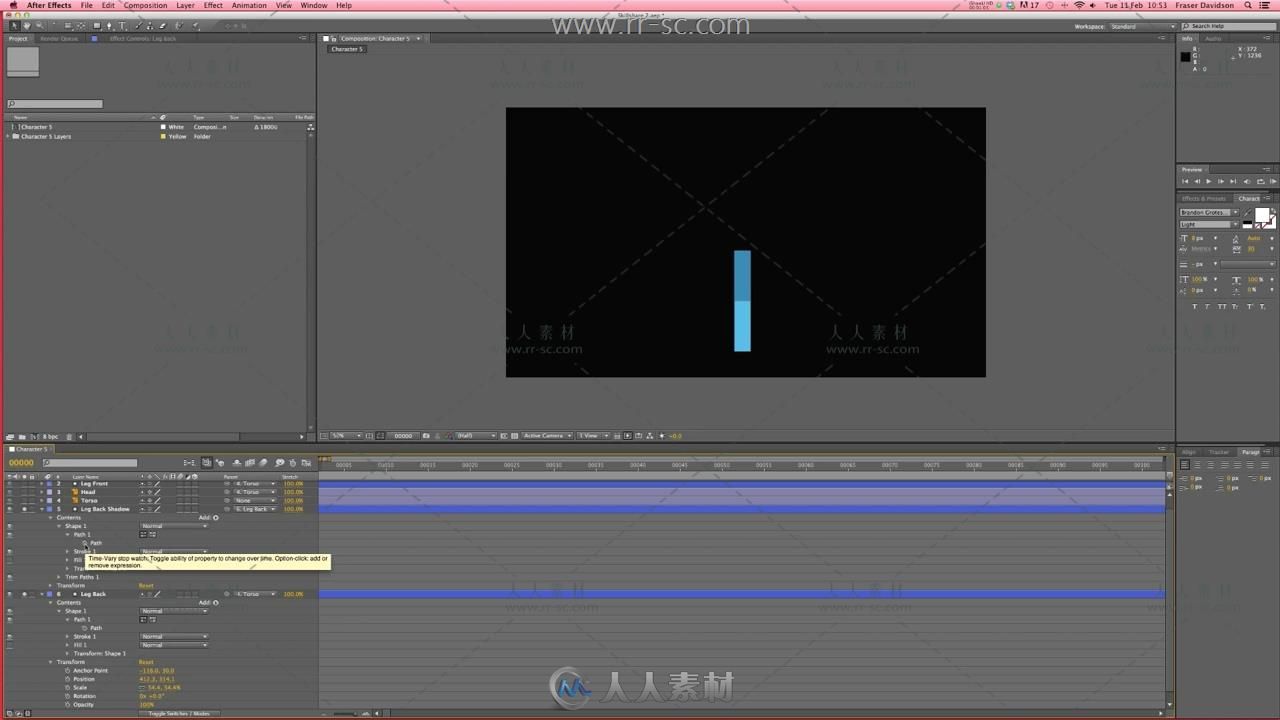Expand Trim Paths 1 properties
1280x720 pixels.
click(59, 577)
